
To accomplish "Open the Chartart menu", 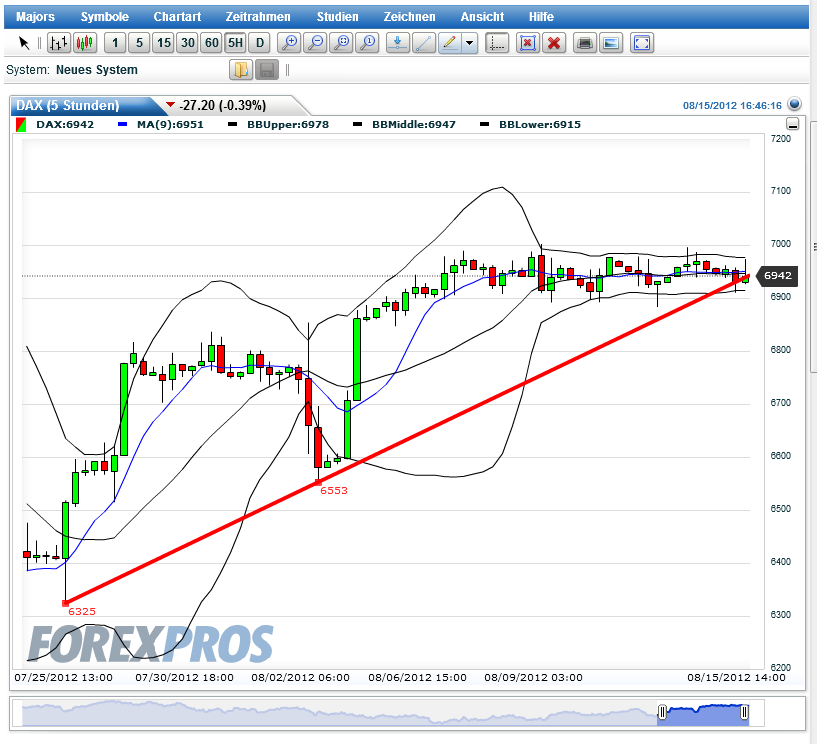I will click(x=177, y=17).
